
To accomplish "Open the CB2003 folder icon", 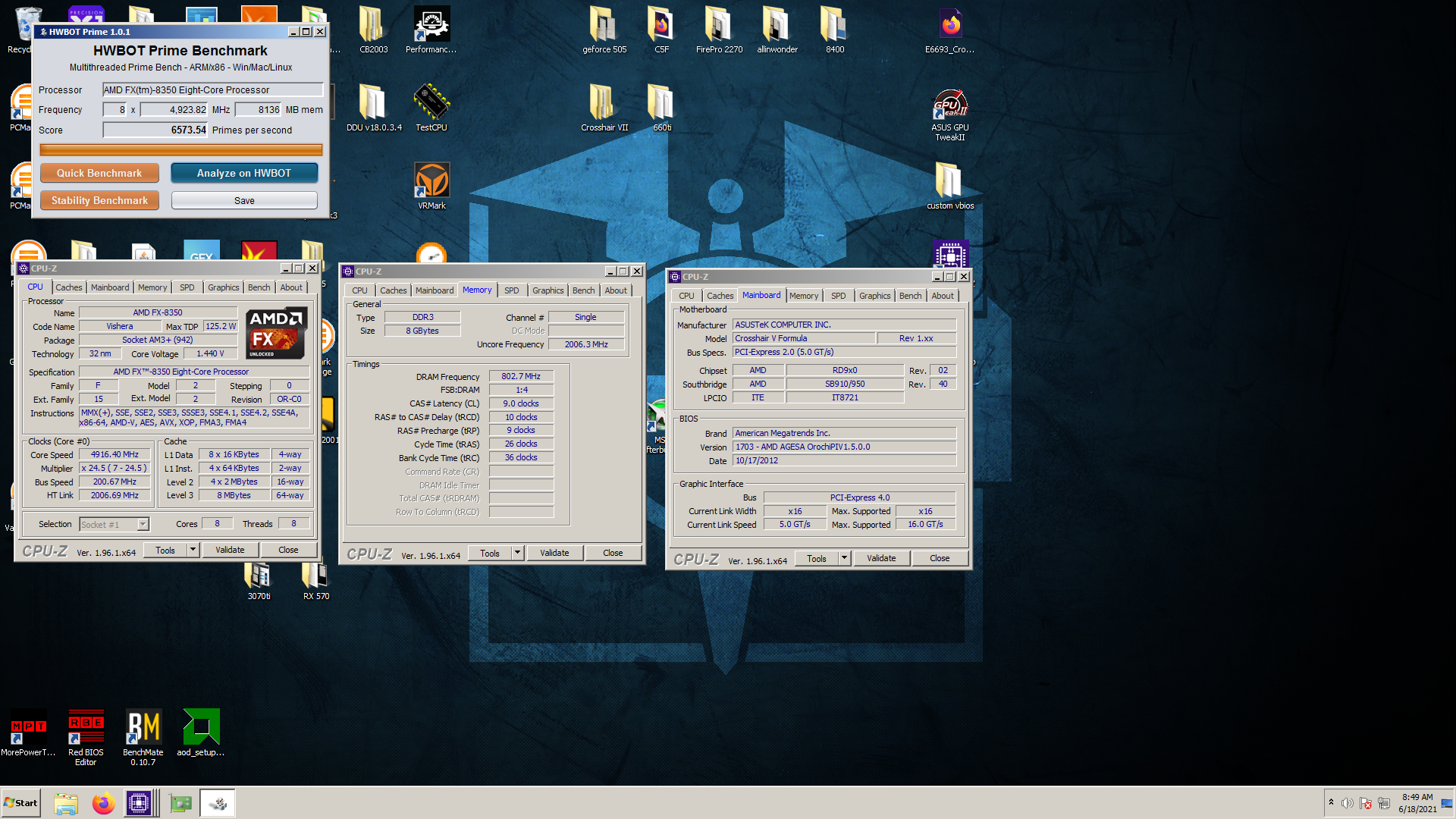I will tap(373, 30).
